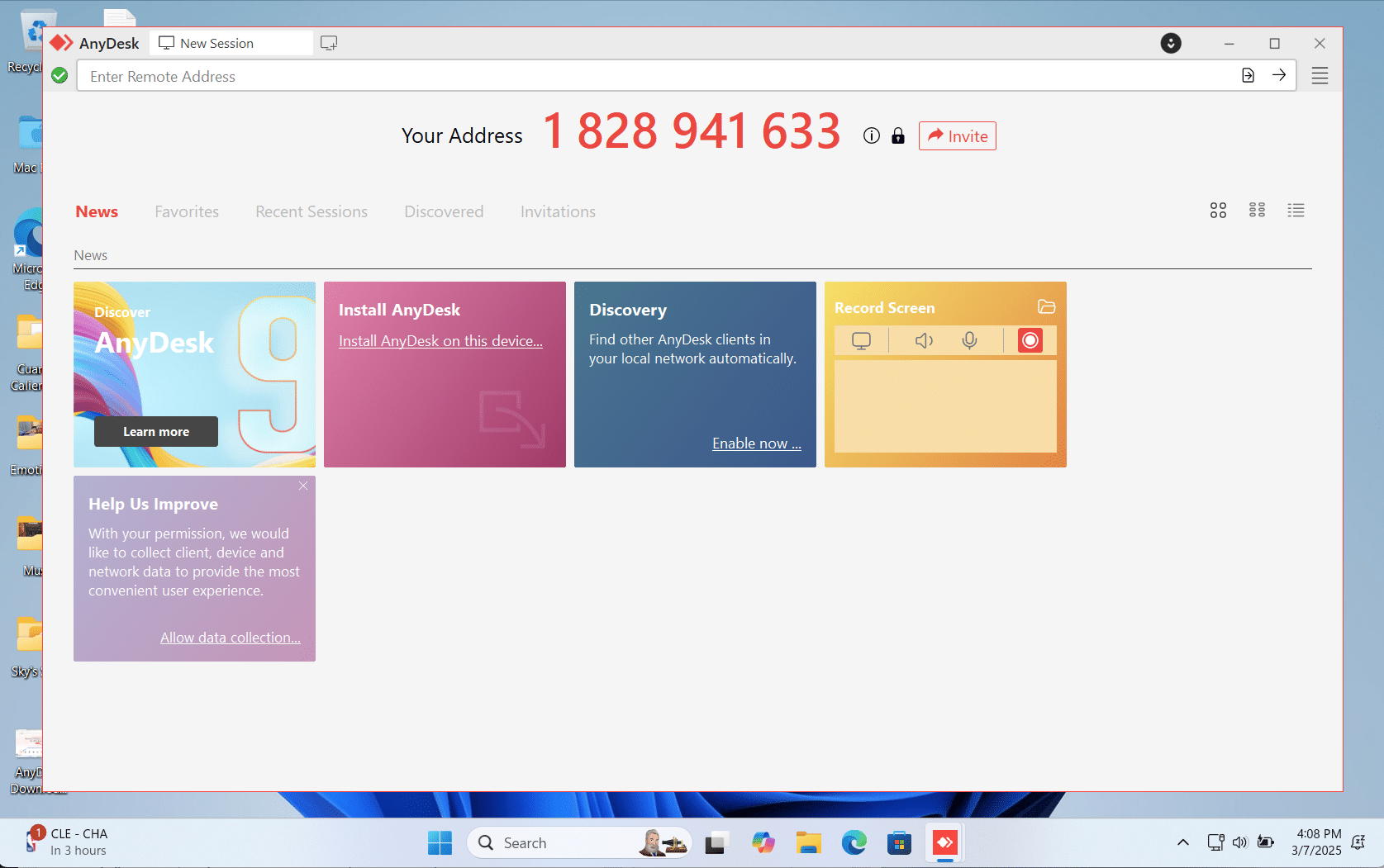
Task: Switch to small tile view
Action: click(x=1257, y=211)
